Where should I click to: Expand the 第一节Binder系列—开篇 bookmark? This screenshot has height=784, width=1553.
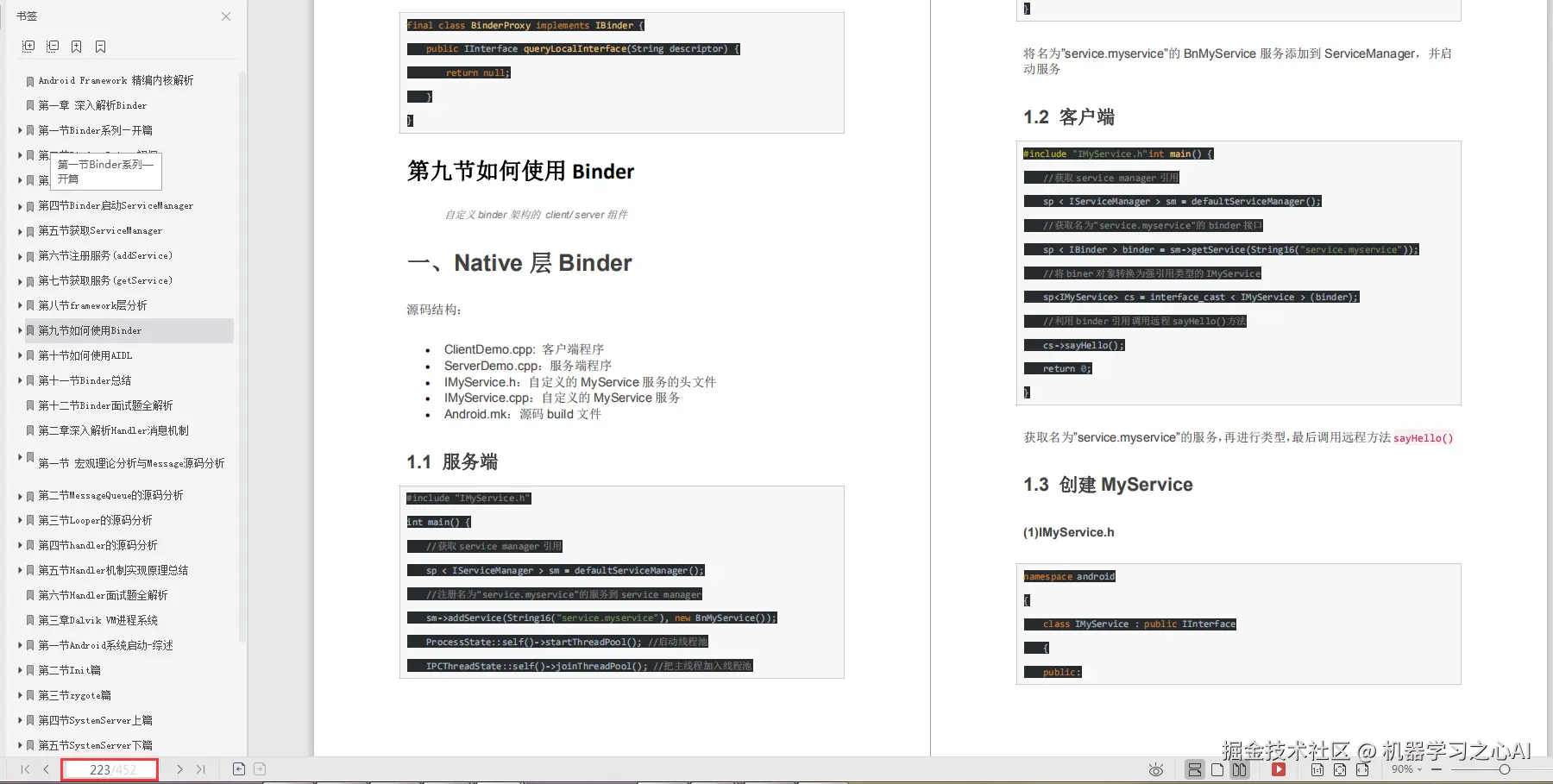[20, 130]
